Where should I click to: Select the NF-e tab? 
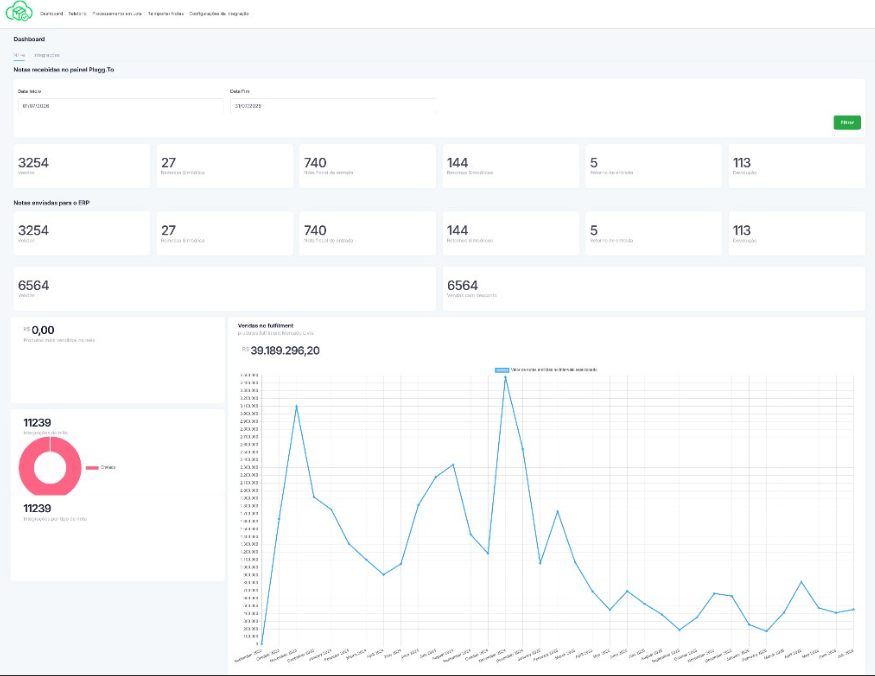pyautogui.click(x=19, y=55)
